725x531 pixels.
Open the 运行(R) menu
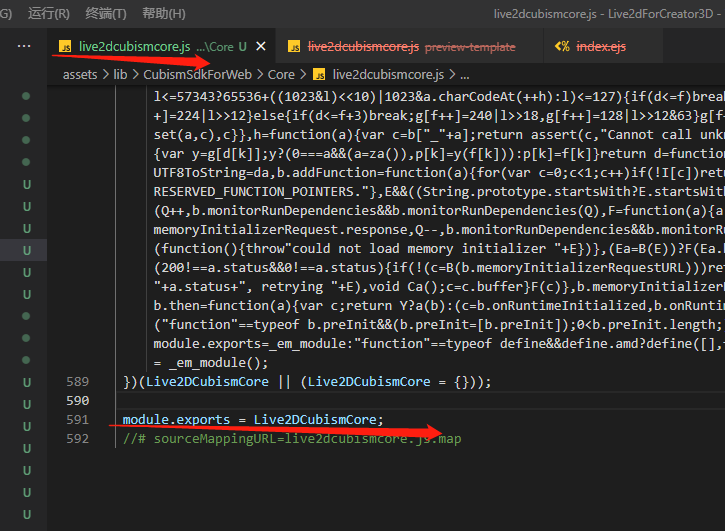pos(49,13)
